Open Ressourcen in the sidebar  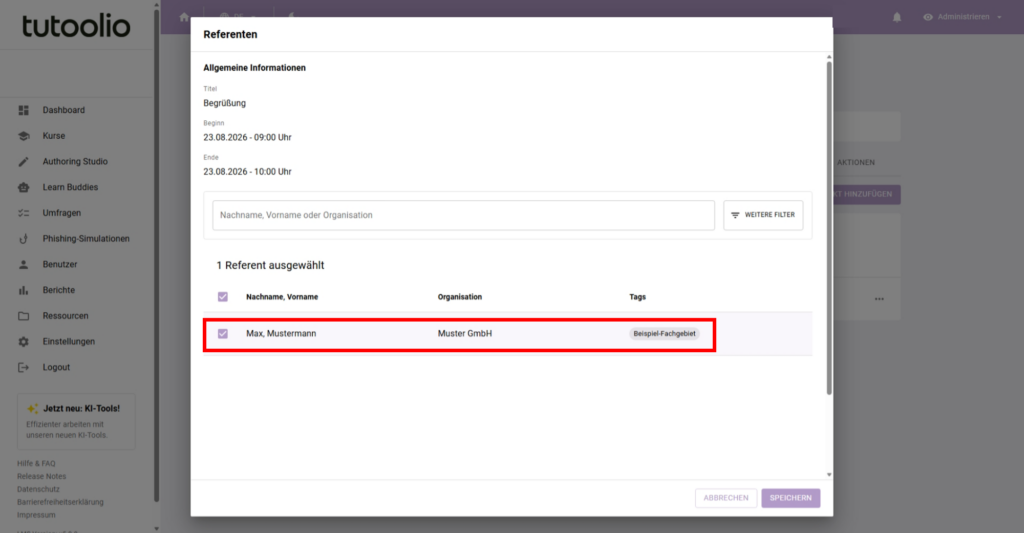[65, 316]
